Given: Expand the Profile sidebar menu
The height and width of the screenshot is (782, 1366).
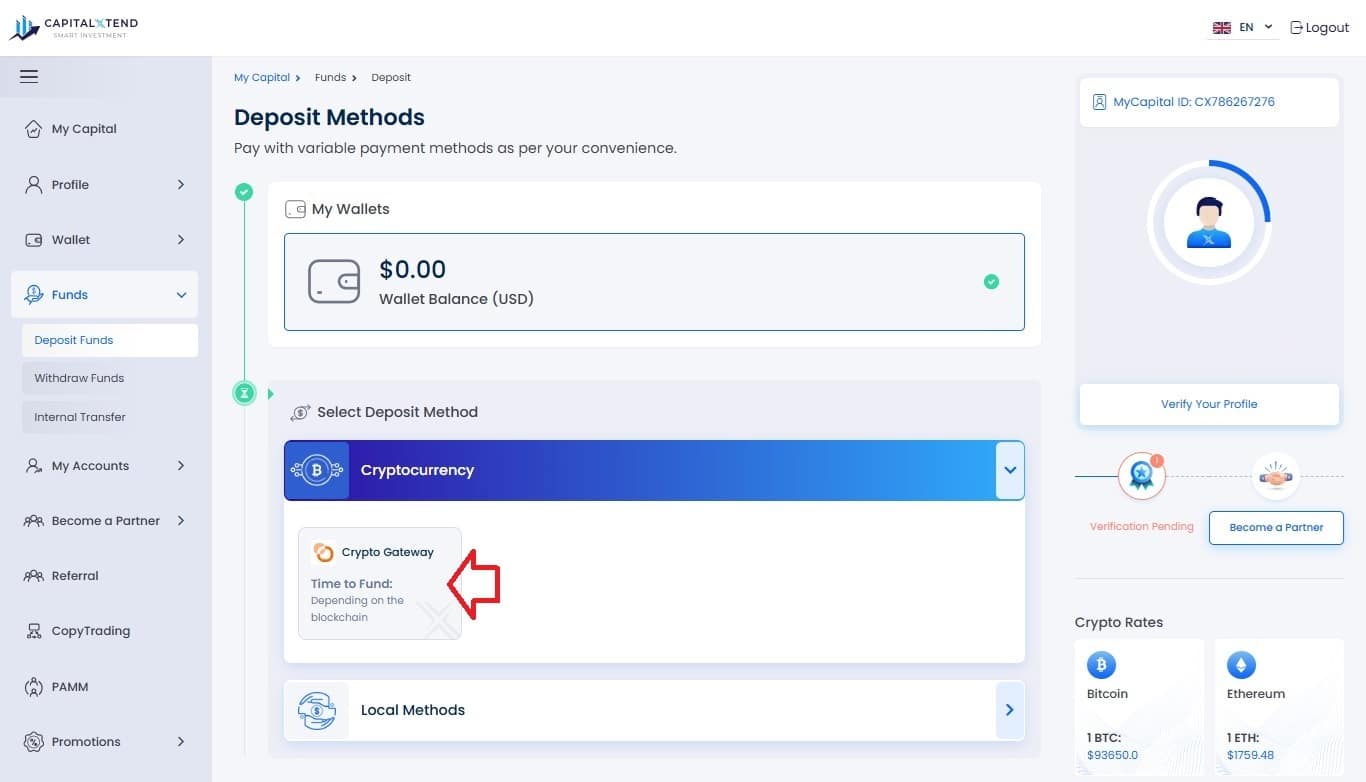Looking at the screenshot, I should pyautogui.click(x=105, y=184).
